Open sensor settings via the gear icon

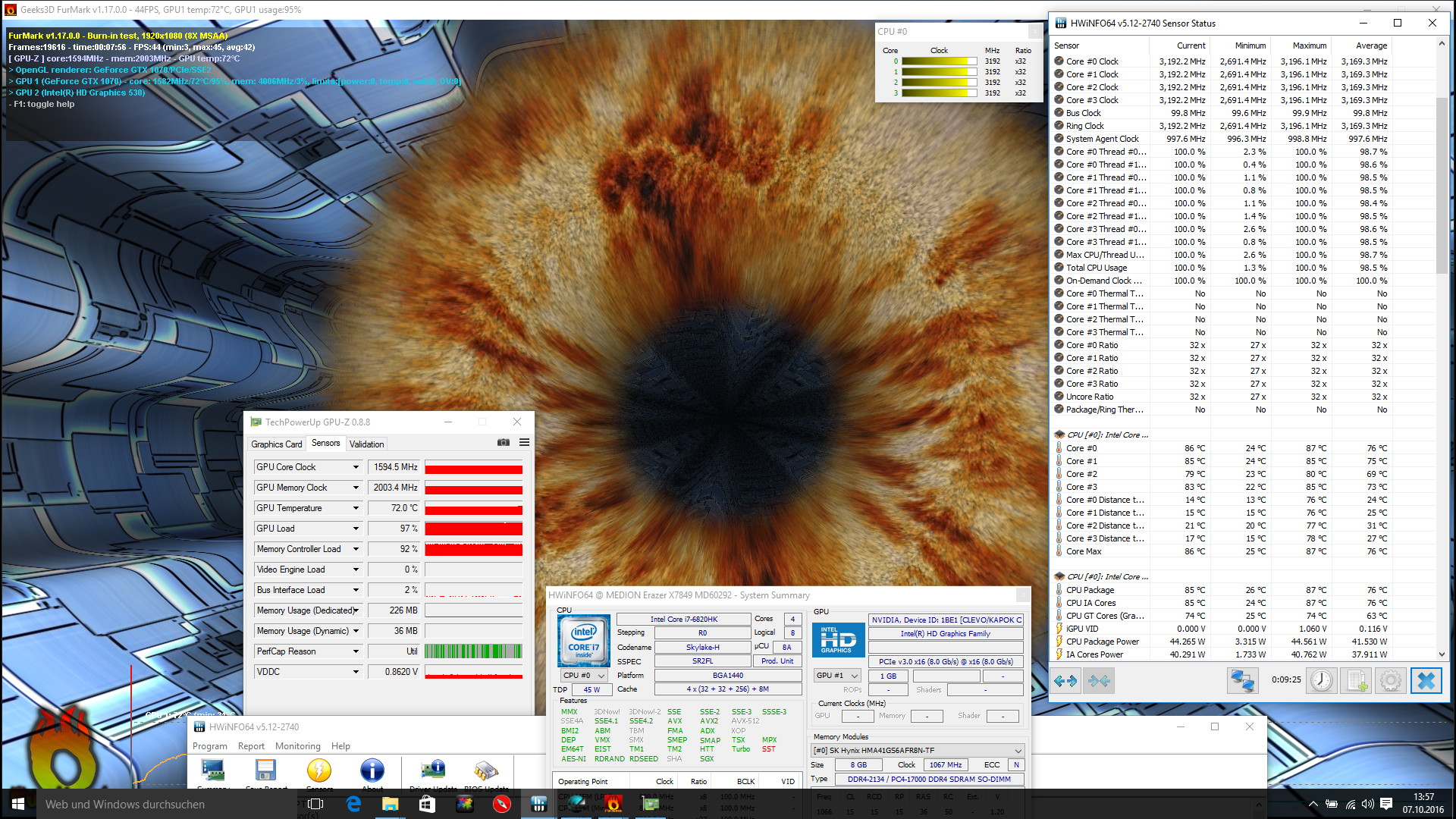tap(1391, 681)
